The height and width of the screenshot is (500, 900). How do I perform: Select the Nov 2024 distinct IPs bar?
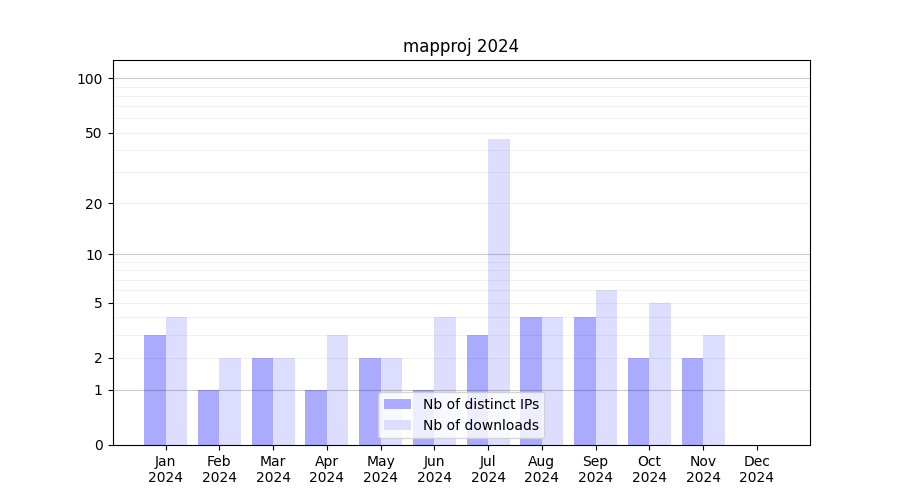click(692, 401)
